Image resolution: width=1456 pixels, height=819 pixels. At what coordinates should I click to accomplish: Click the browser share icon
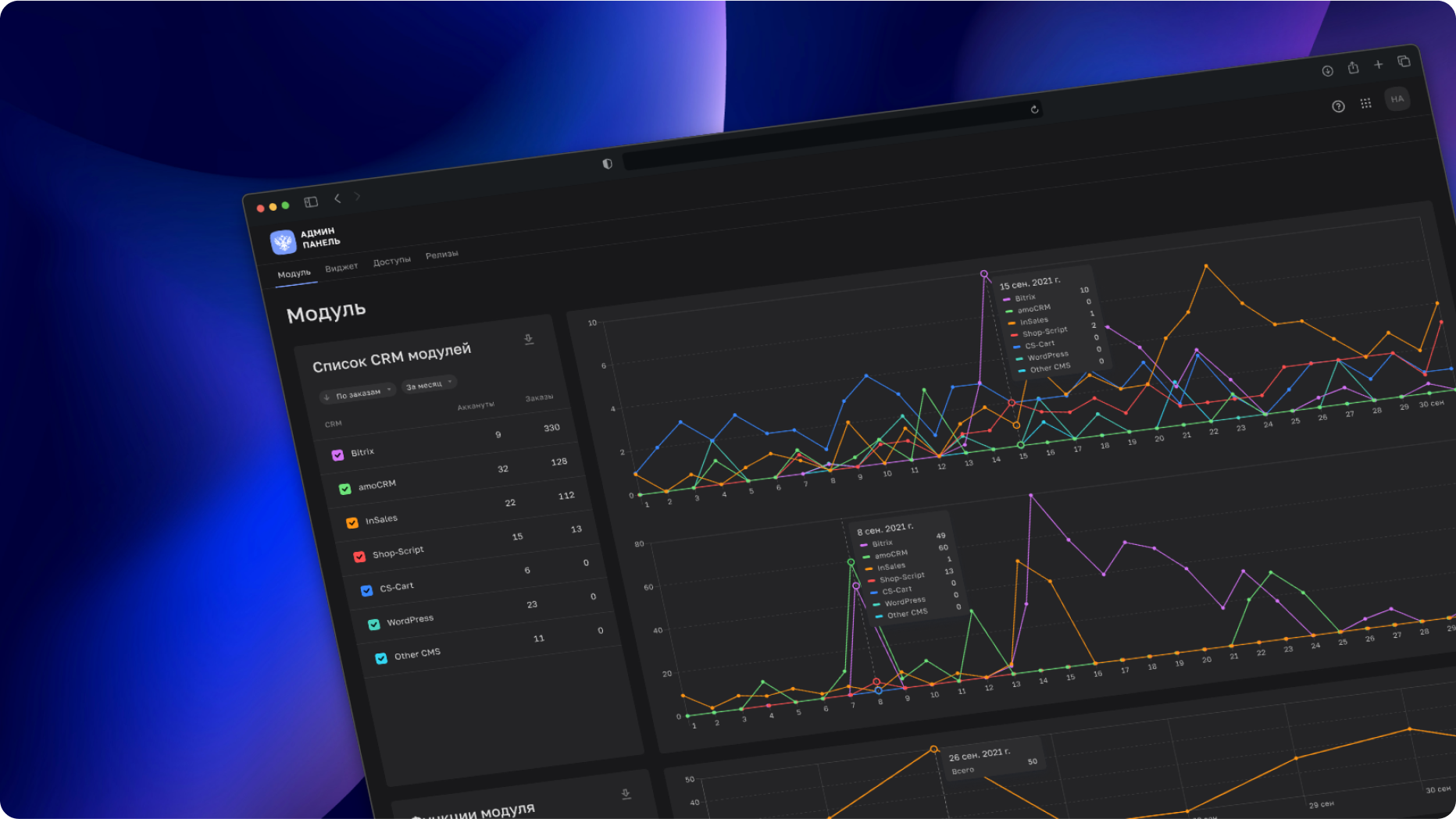pos(1353,68)
